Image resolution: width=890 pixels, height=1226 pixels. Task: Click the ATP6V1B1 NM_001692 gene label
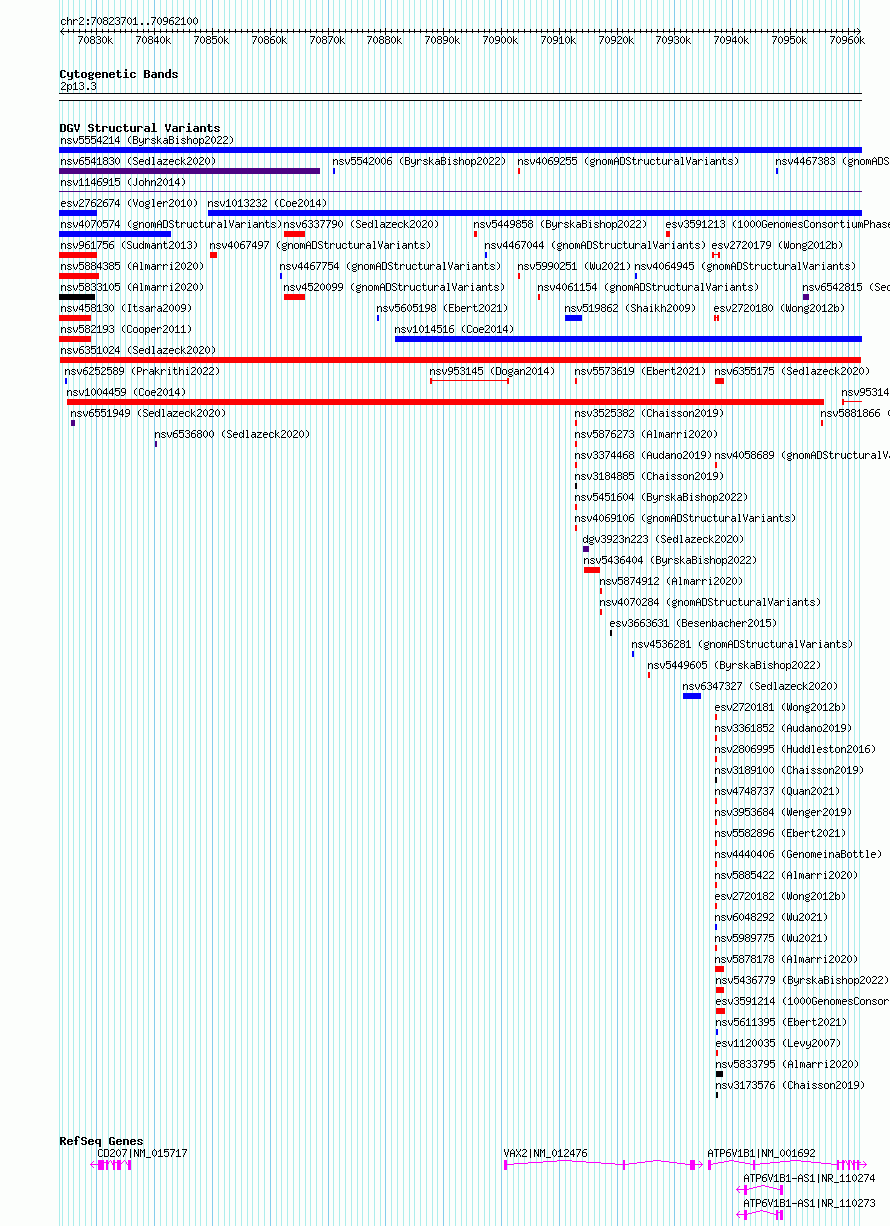(x=761, y=1154)
